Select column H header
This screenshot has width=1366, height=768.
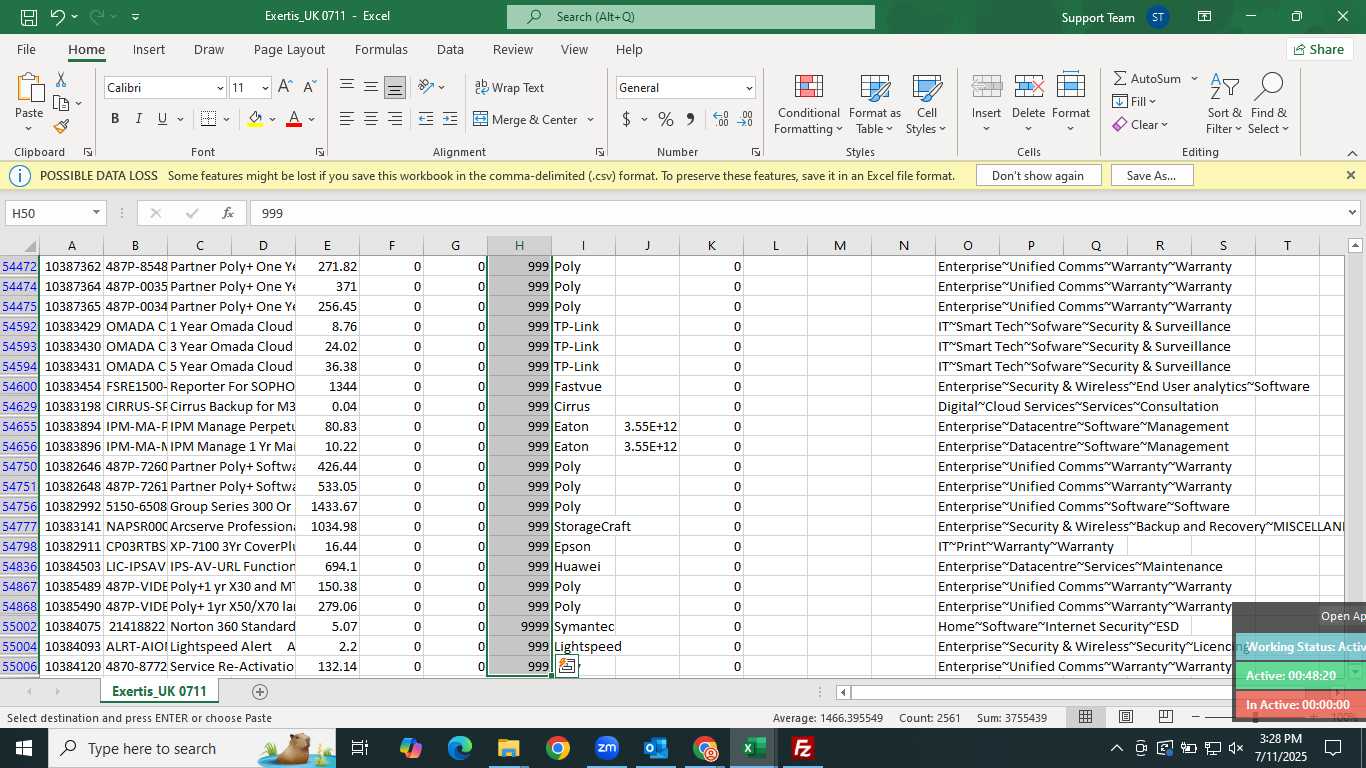click(519, 246)
